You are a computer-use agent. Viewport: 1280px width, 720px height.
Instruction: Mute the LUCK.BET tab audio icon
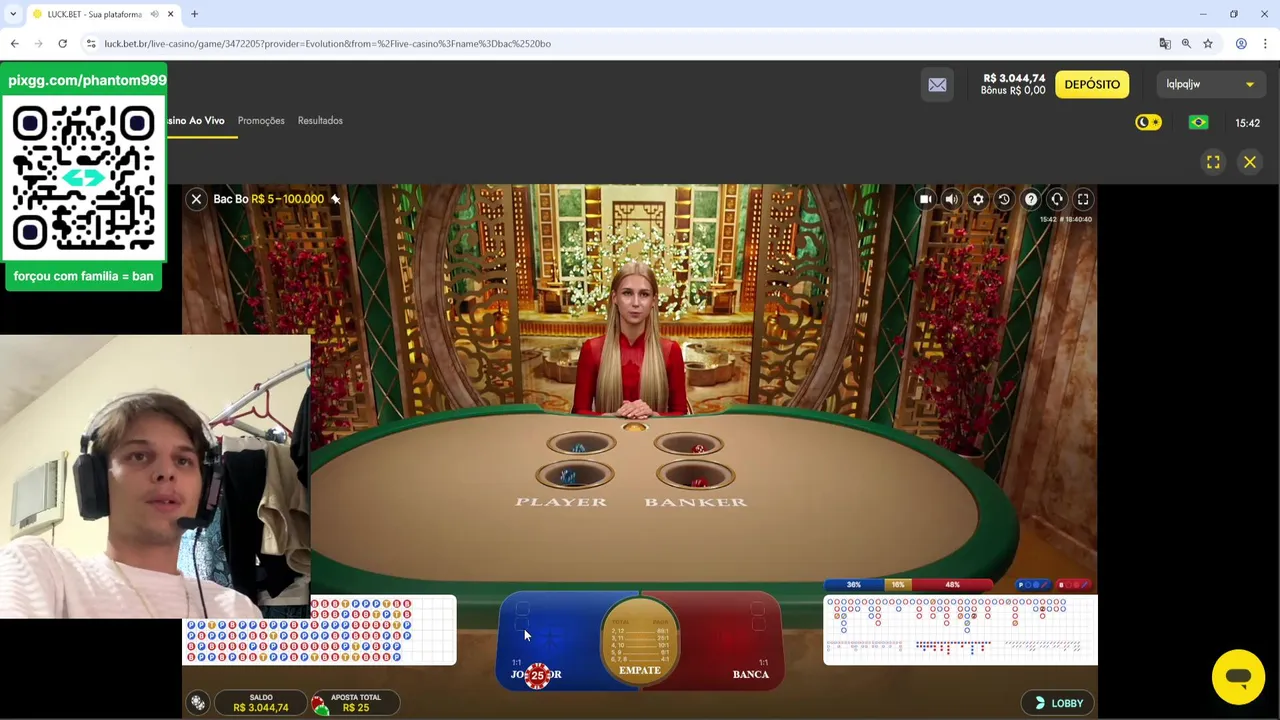click(x=154, y=14)
